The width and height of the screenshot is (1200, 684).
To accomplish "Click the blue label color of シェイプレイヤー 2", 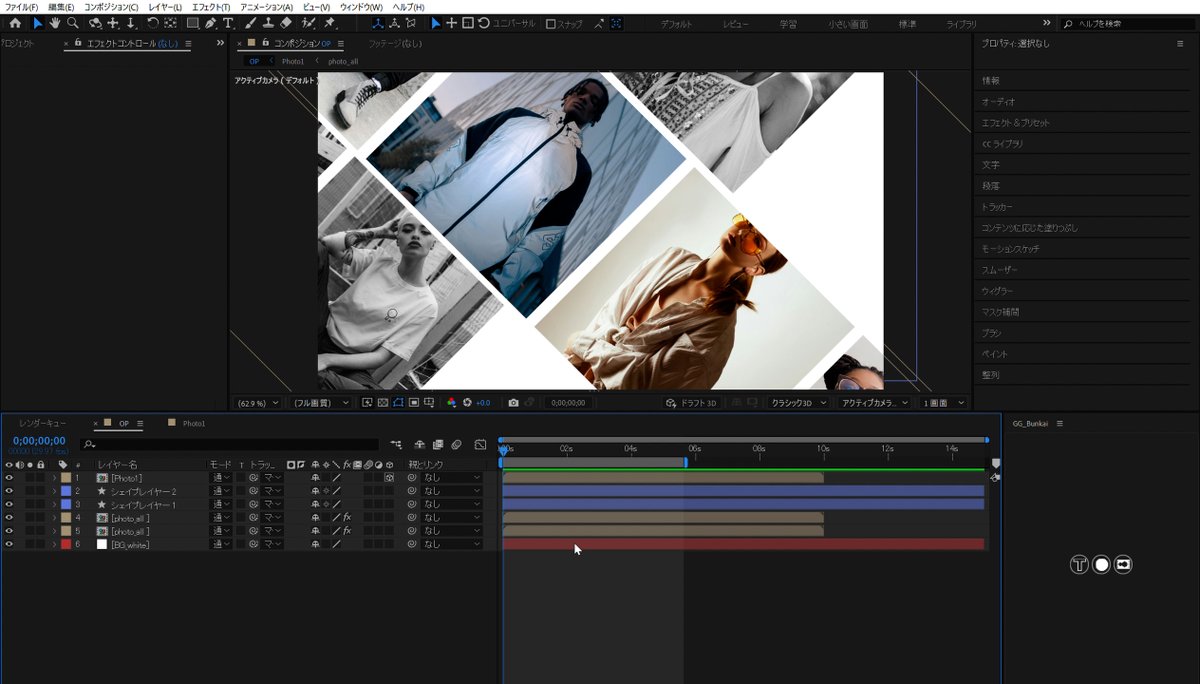I will (x=66, y=491).
